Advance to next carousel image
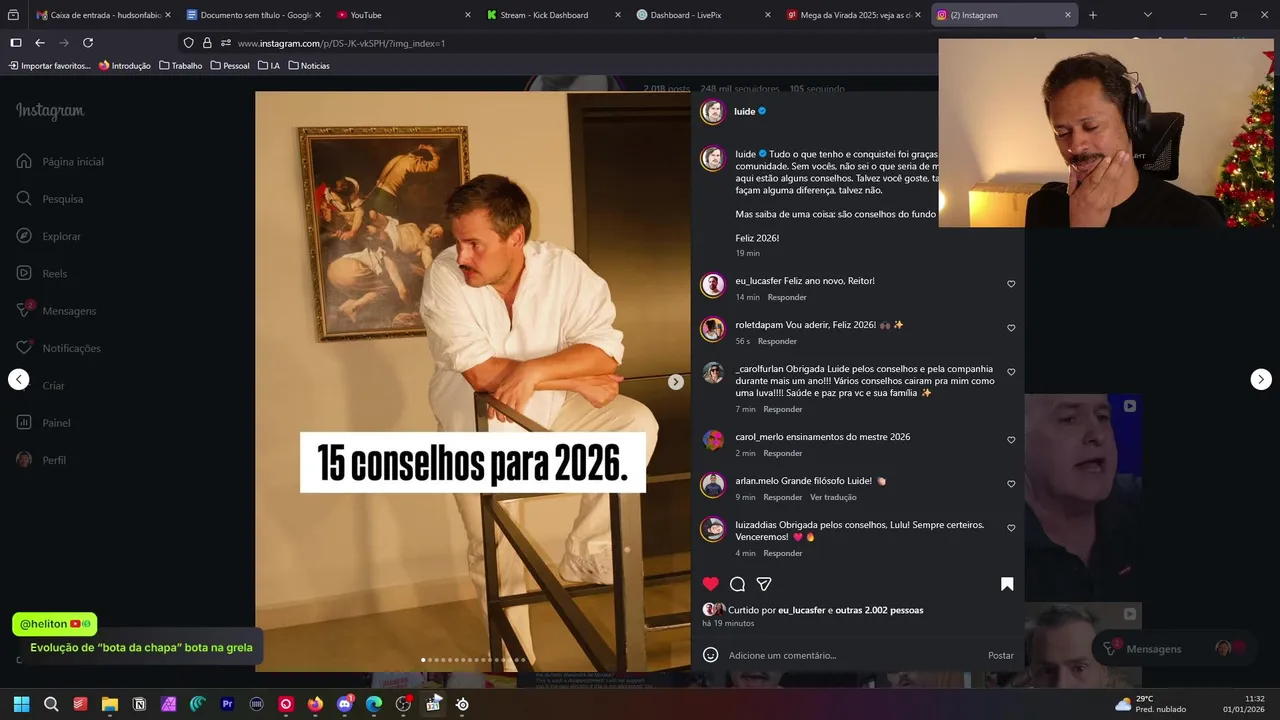This screenshot has width=1280, height=720. tap(676, 382)
